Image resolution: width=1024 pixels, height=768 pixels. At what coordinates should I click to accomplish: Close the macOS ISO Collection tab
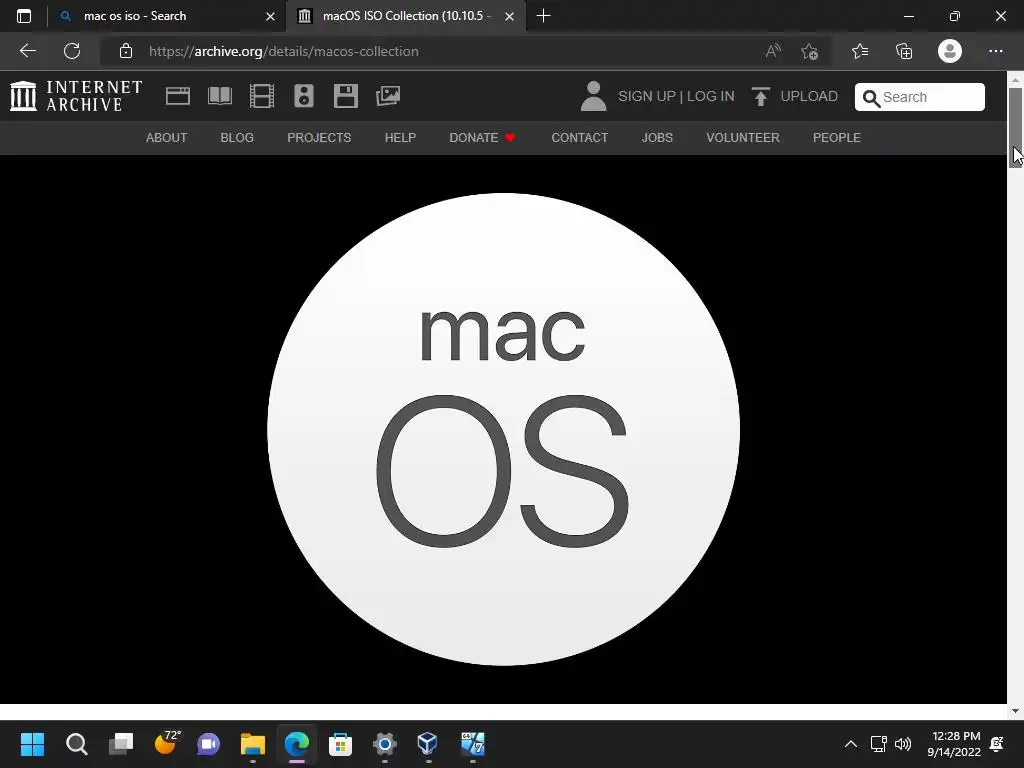click(x=509, y=16)
